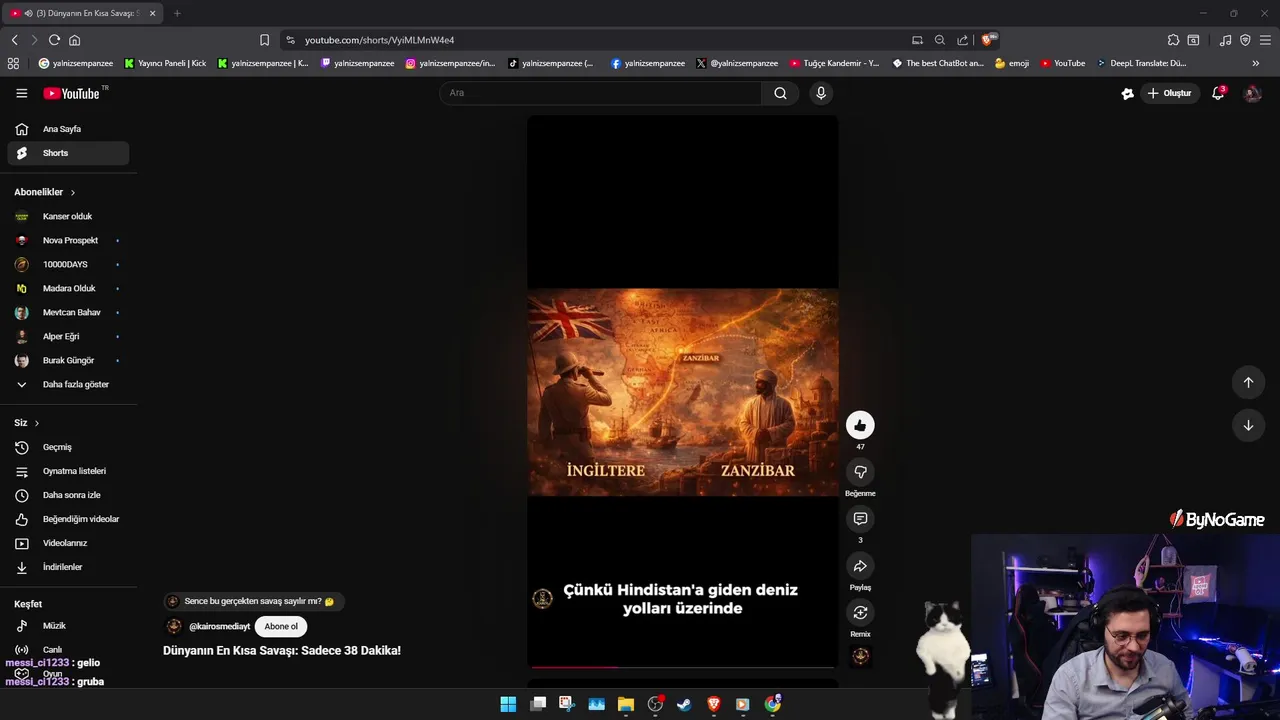The width and height of the screenshot is (1280, 720).
Task: Click the Ara search input field
Action: [x=600, y=93]
